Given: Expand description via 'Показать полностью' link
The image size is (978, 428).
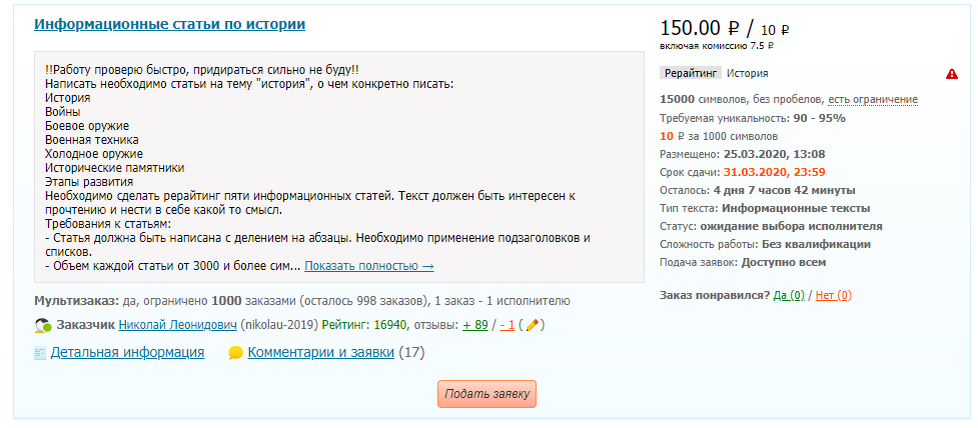Looking at the screenshot, I should point(369,266).
